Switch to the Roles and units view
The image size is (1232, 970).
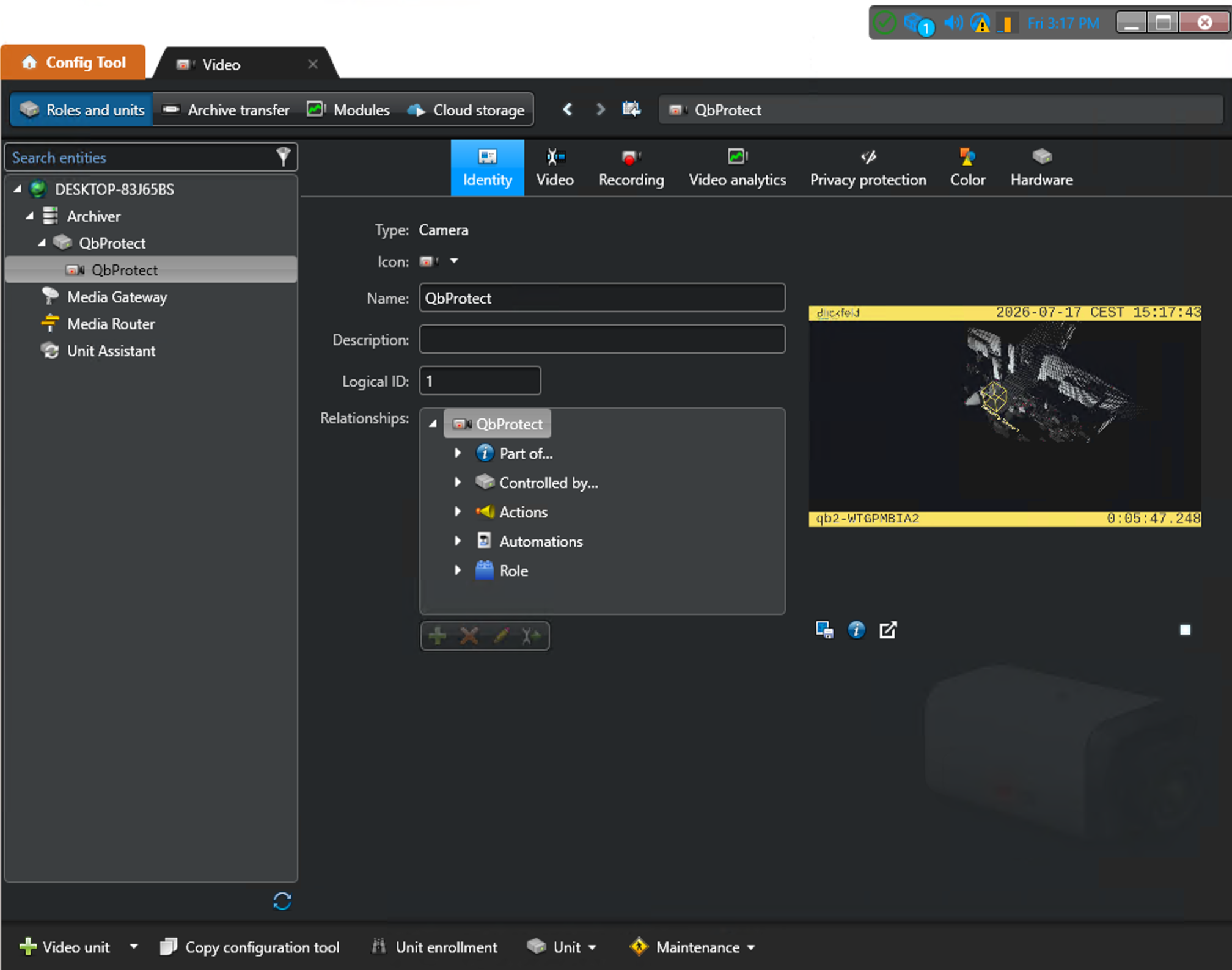point(81,110)
